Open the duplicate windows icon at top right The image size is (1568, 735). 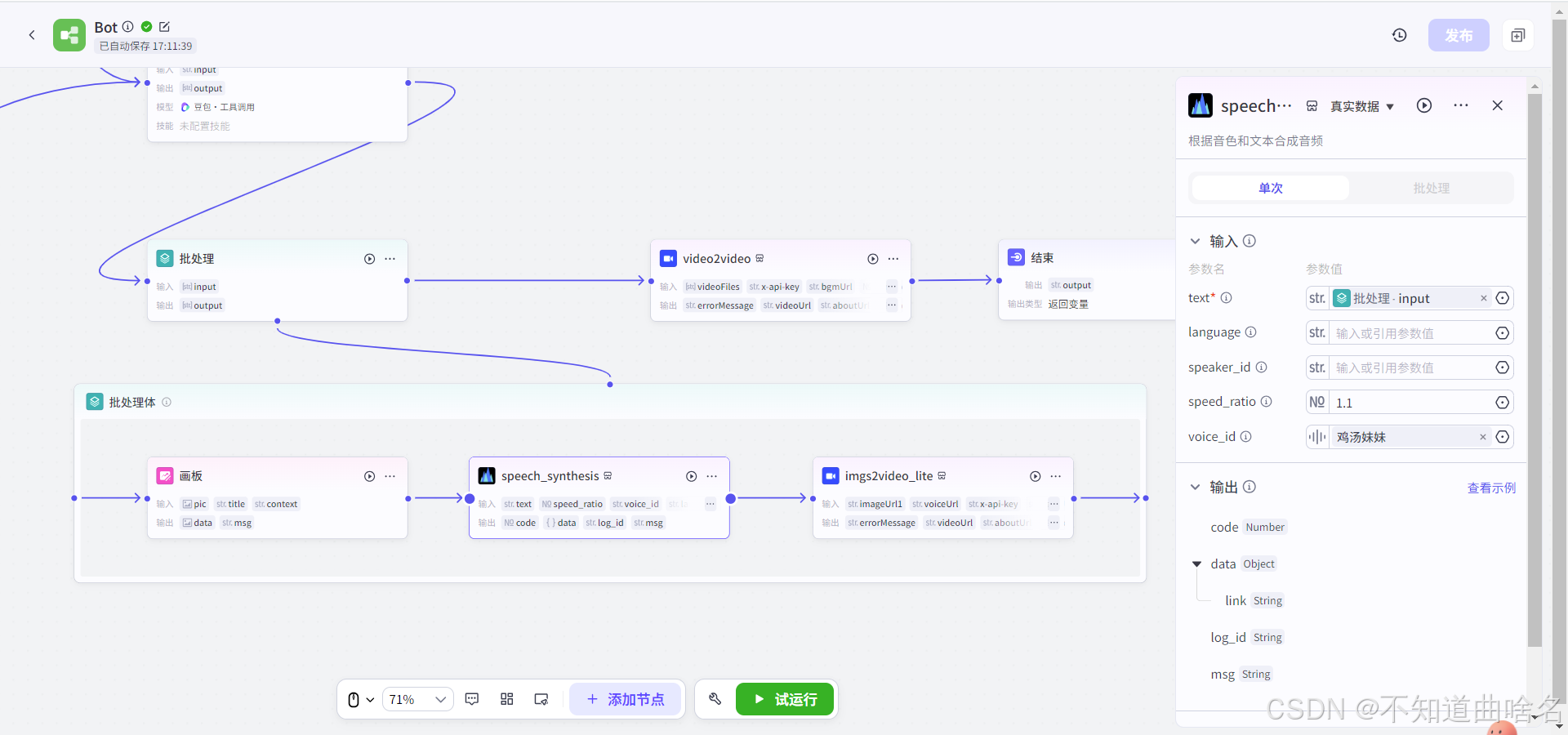[x=1518, y=35]
